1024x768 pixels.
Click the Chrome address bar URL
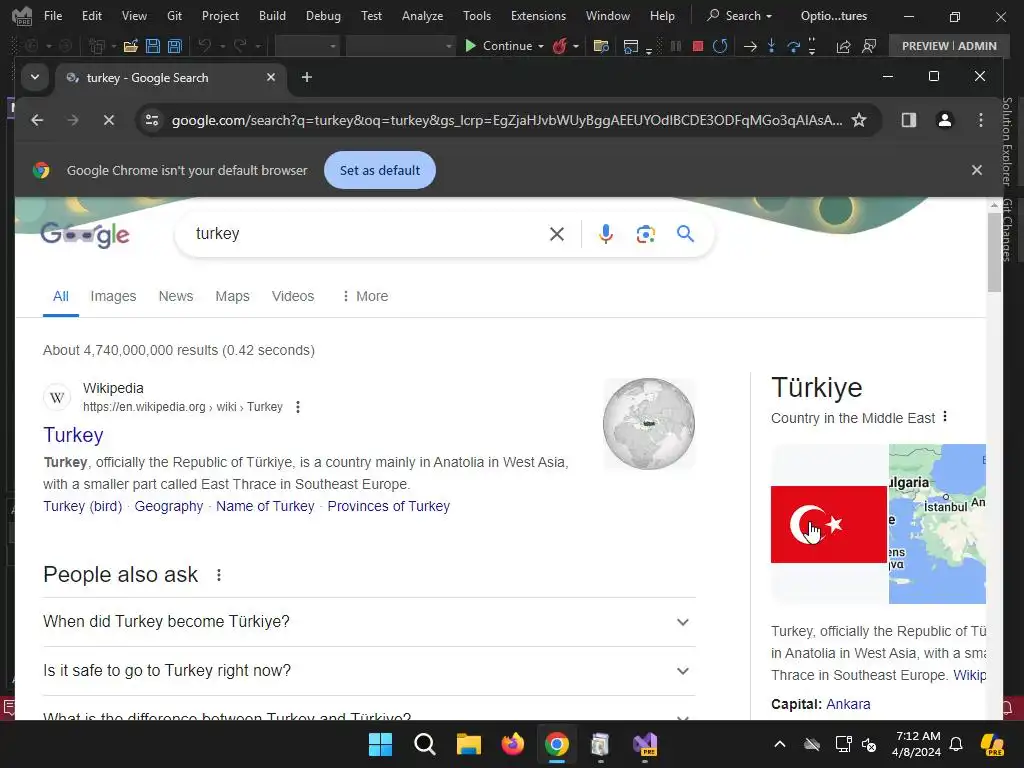(506, 120)
